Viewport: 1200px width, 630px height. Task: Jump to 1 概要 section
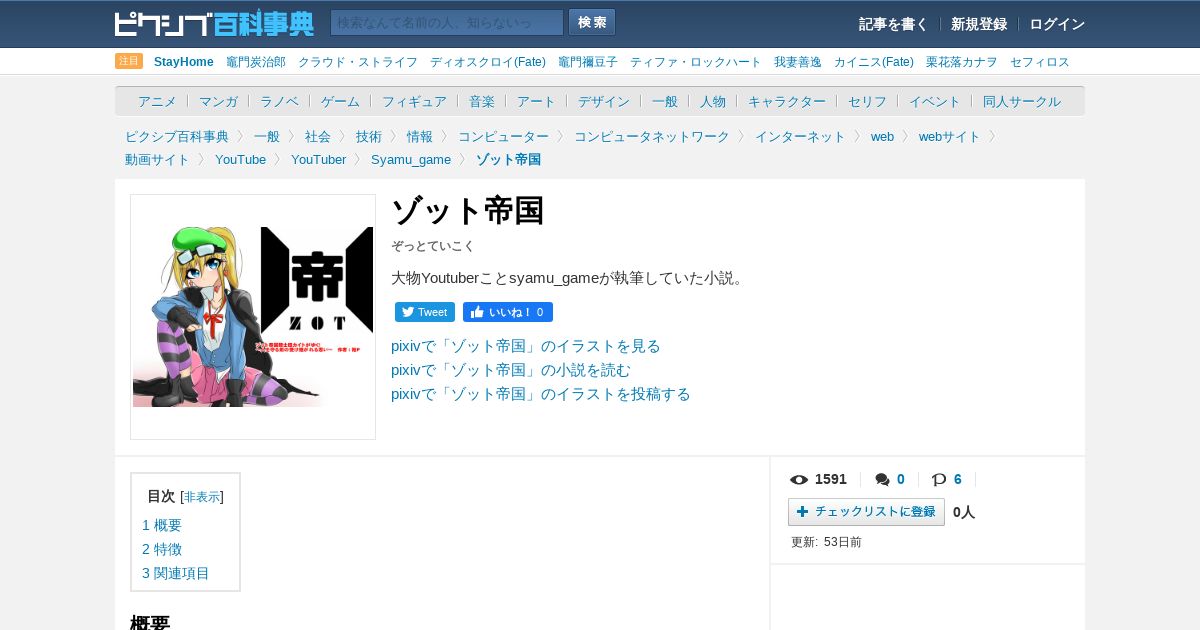pos(162,525)
